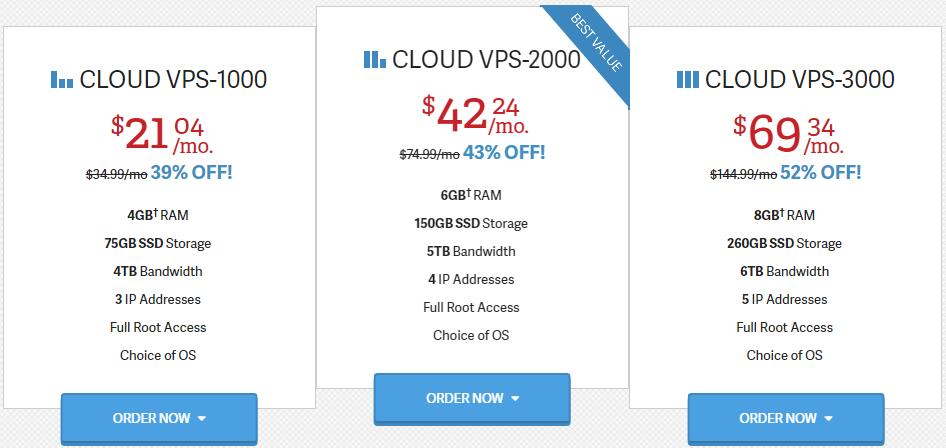Open the VPS-3000 Order Now dropdown arrow
Image resolution: width=946 pixels, height=448 pixels.
[828, 418]
